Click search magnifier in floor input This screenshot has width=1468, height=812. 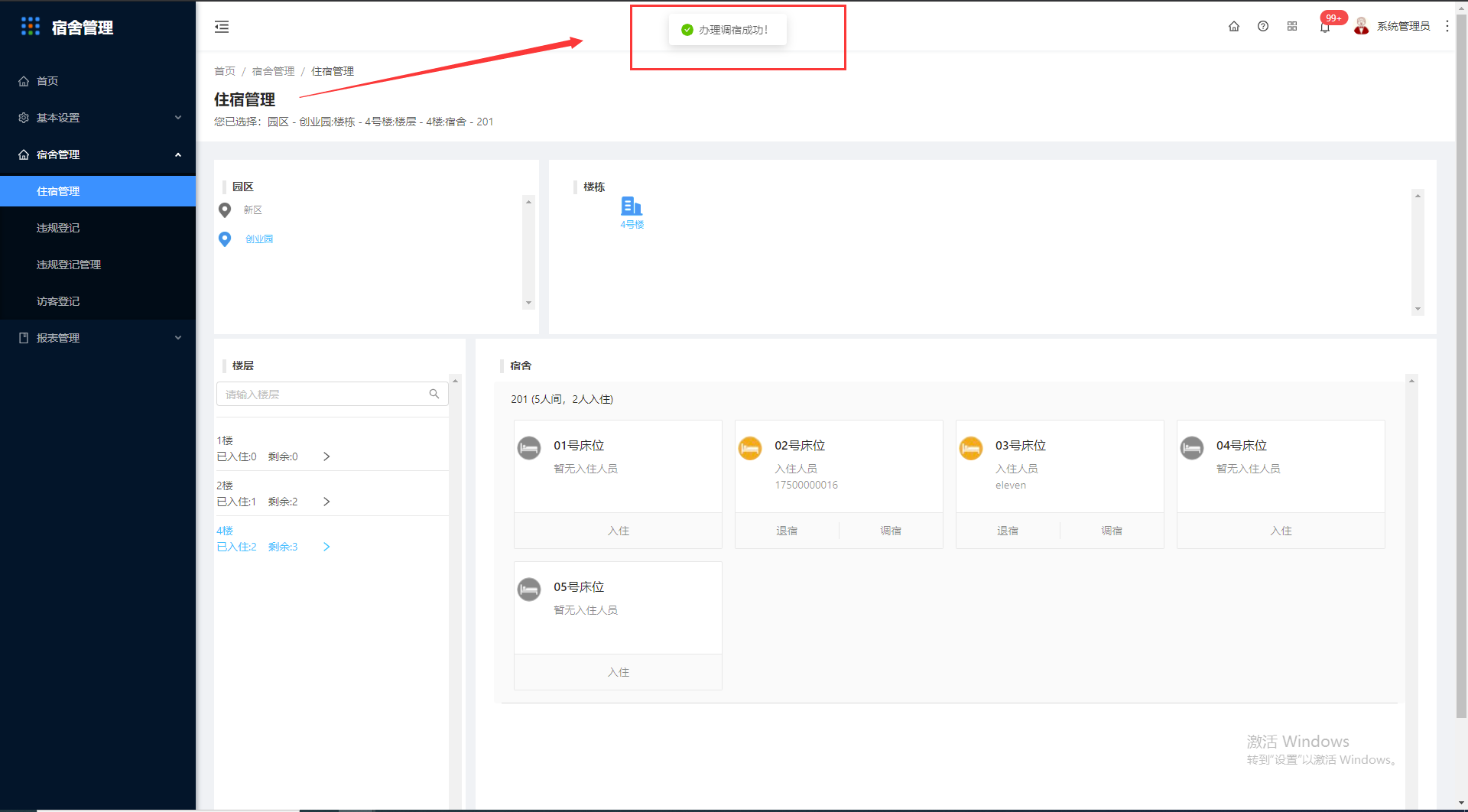[x=434, y=394]
